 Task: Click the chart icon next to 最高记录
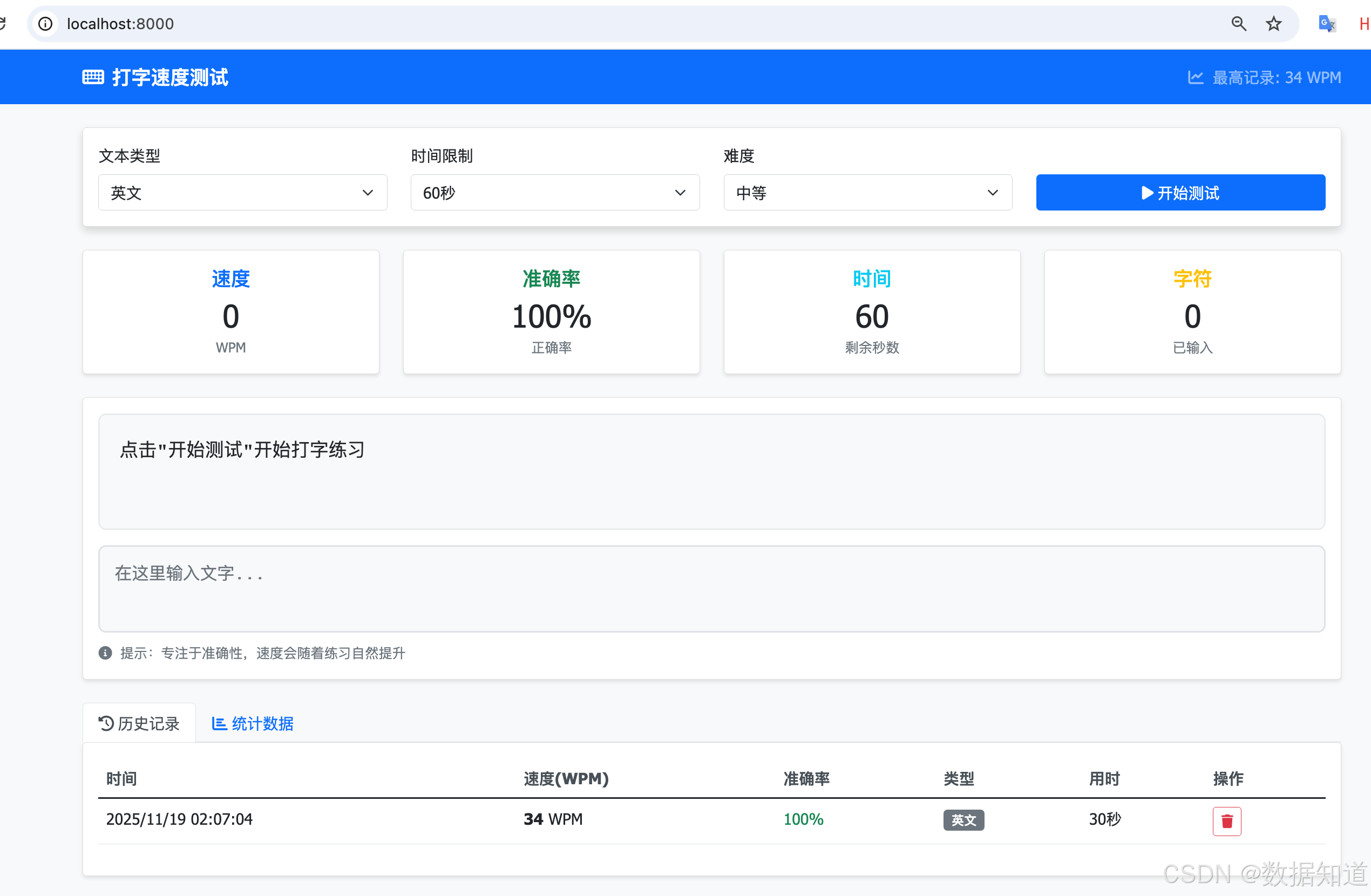(1196, 77)
